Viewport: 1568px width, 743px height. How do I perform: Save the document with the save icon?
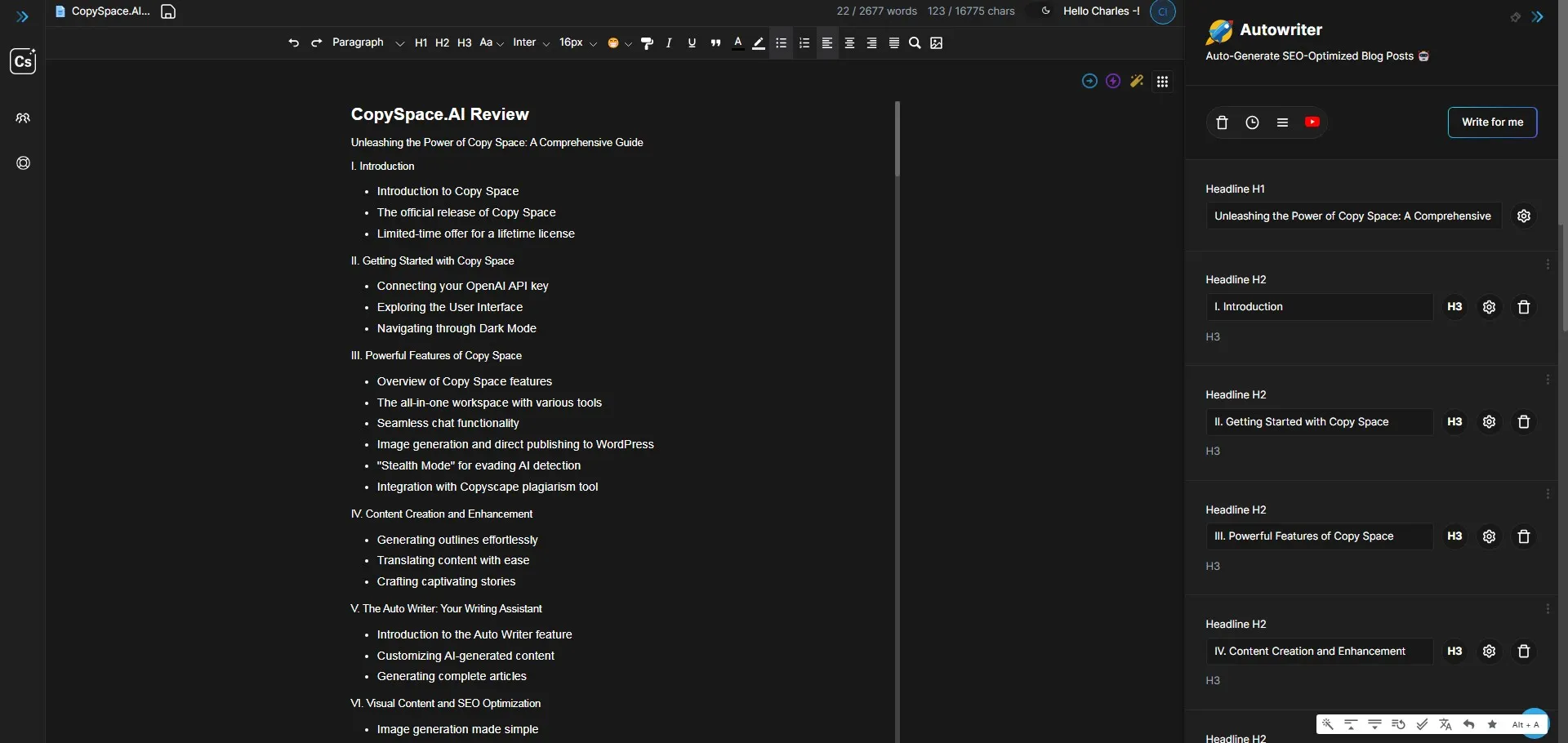(x=168, y=11)
